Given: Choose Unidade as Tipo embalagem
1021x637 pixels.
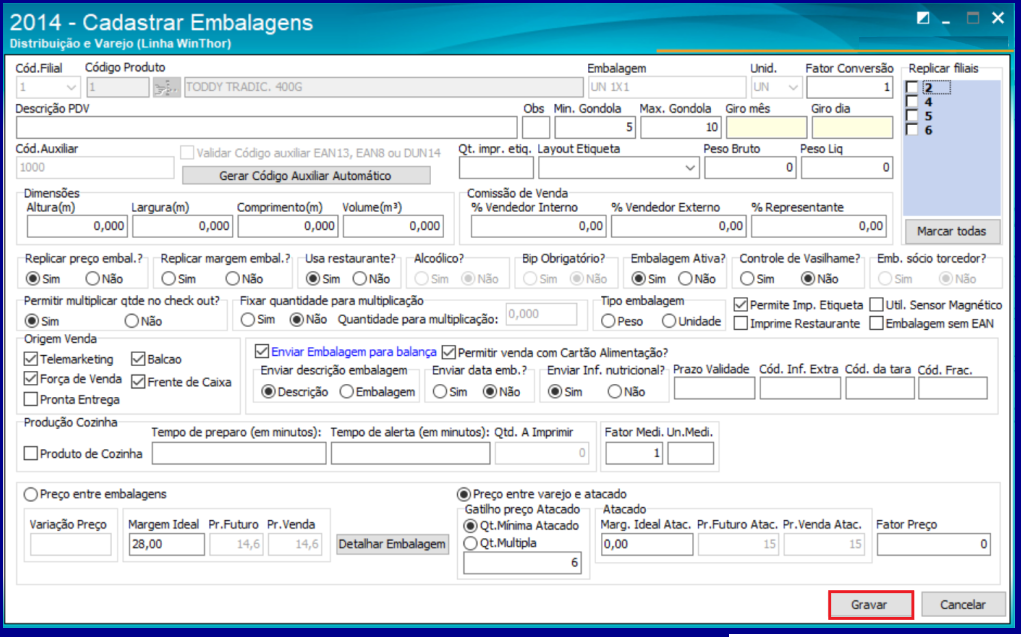Looking at the screenshot, I should point(669,321).
